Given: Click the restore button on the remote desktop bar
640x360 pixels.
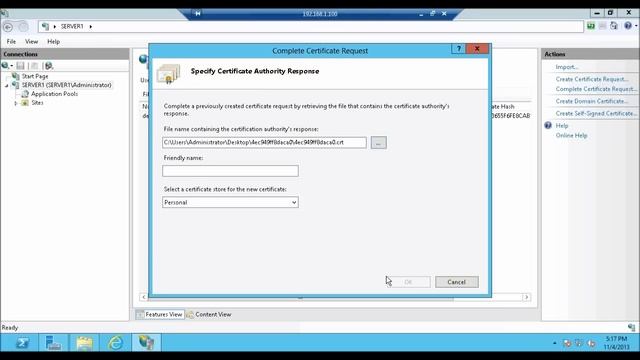Looking at the screenshot, I should 432,13.
